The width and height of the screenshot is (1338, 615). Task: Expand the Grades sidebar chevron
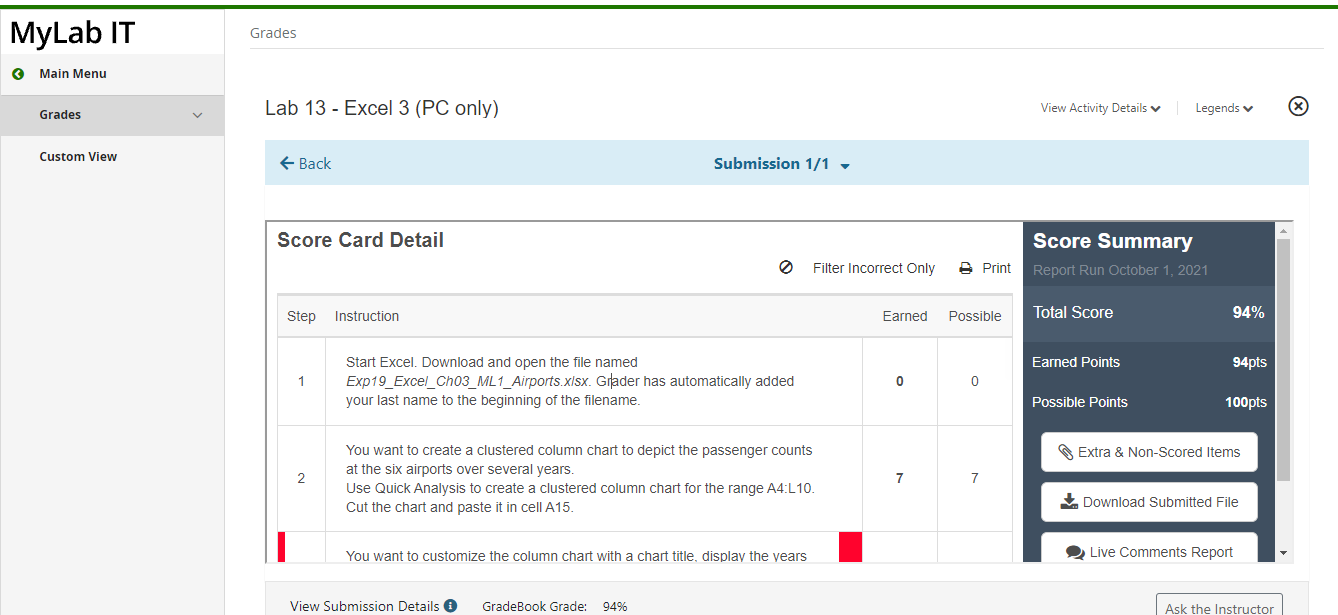click(x=197, y=115)
